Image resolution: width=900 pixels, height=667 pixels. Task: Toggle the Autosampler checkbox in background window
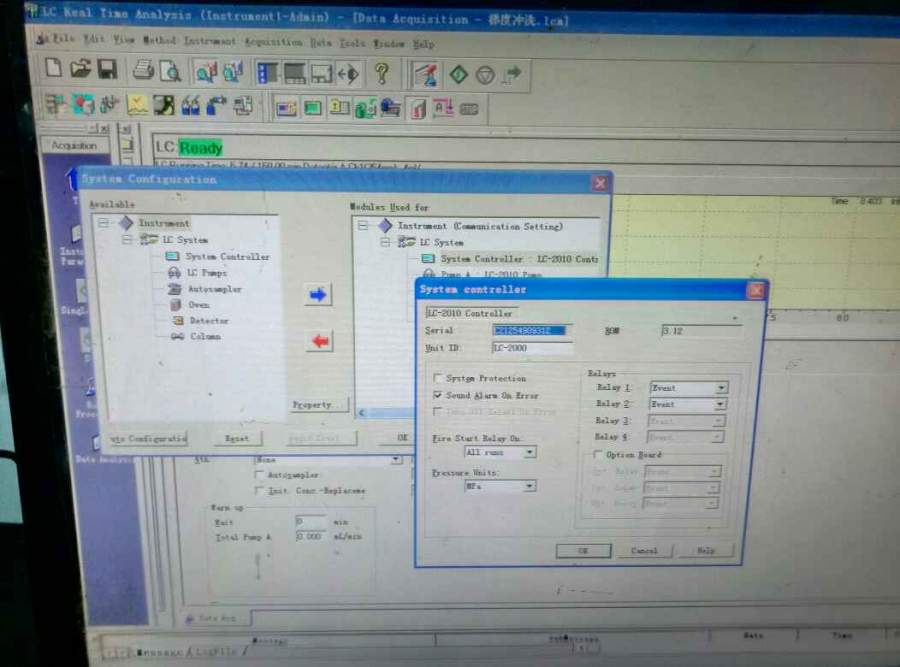pyautogui.click(x=259, y=475)
